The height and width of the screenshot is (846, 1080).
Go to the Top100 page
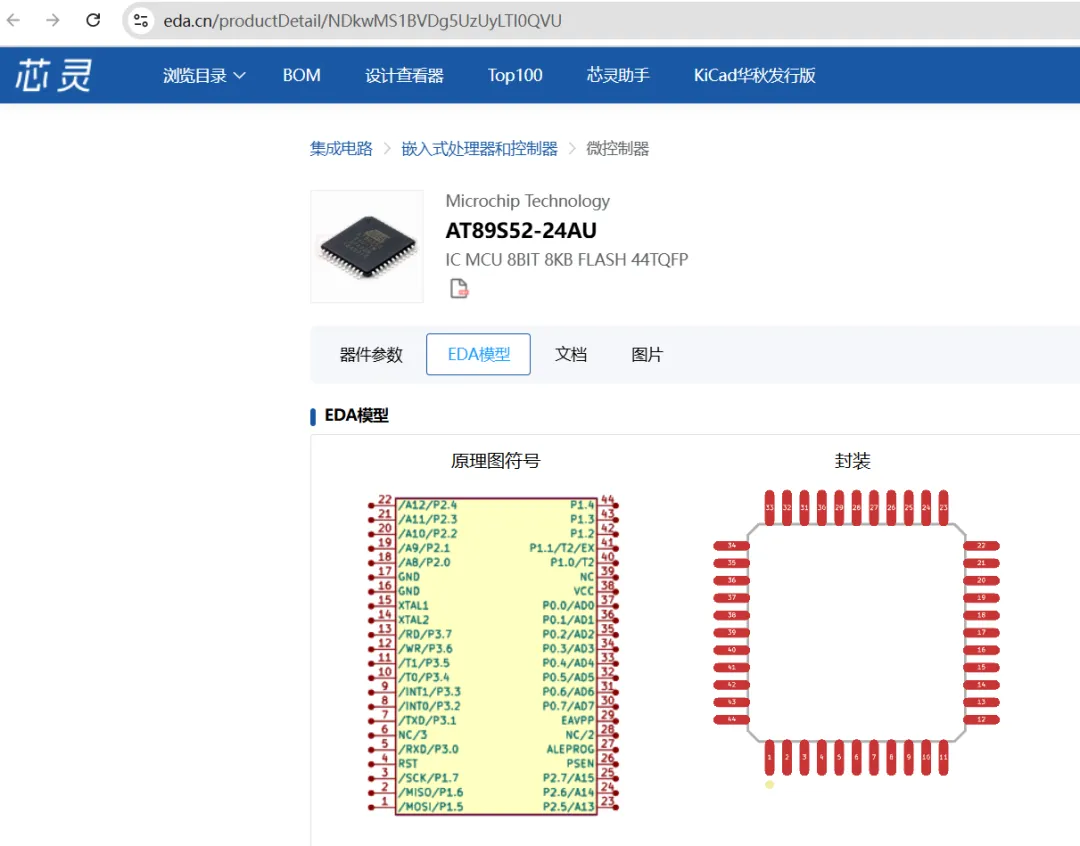click(x=515, y=75)
